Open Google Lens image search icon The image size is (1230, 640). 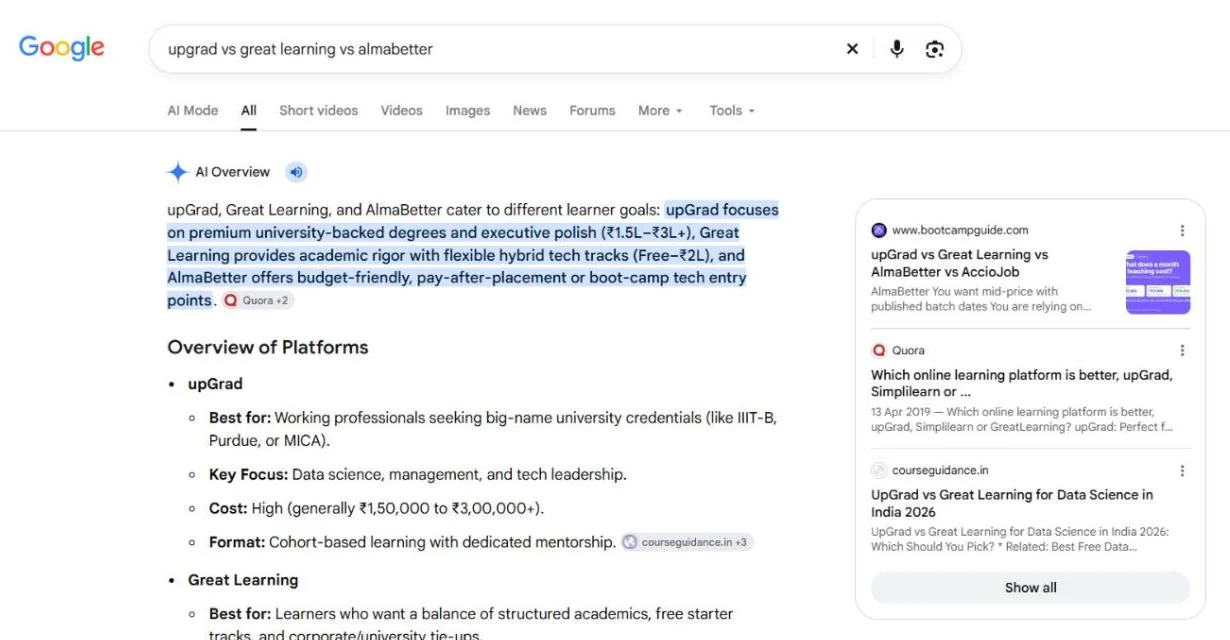pyautogui.click(x=935, y=49)
